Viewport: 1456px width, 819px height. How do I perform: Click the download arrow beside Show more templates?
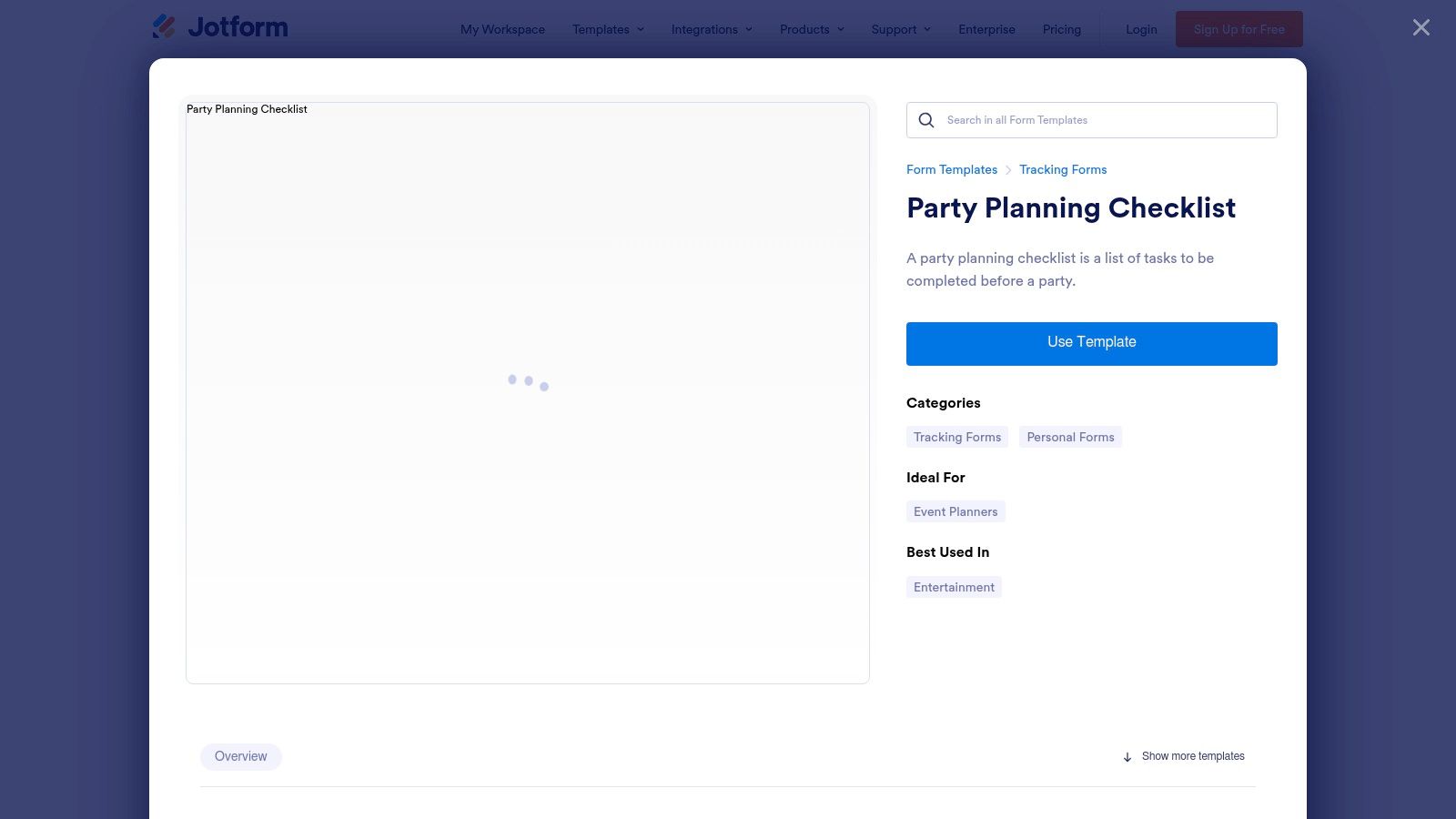[x=1127, y=756]
